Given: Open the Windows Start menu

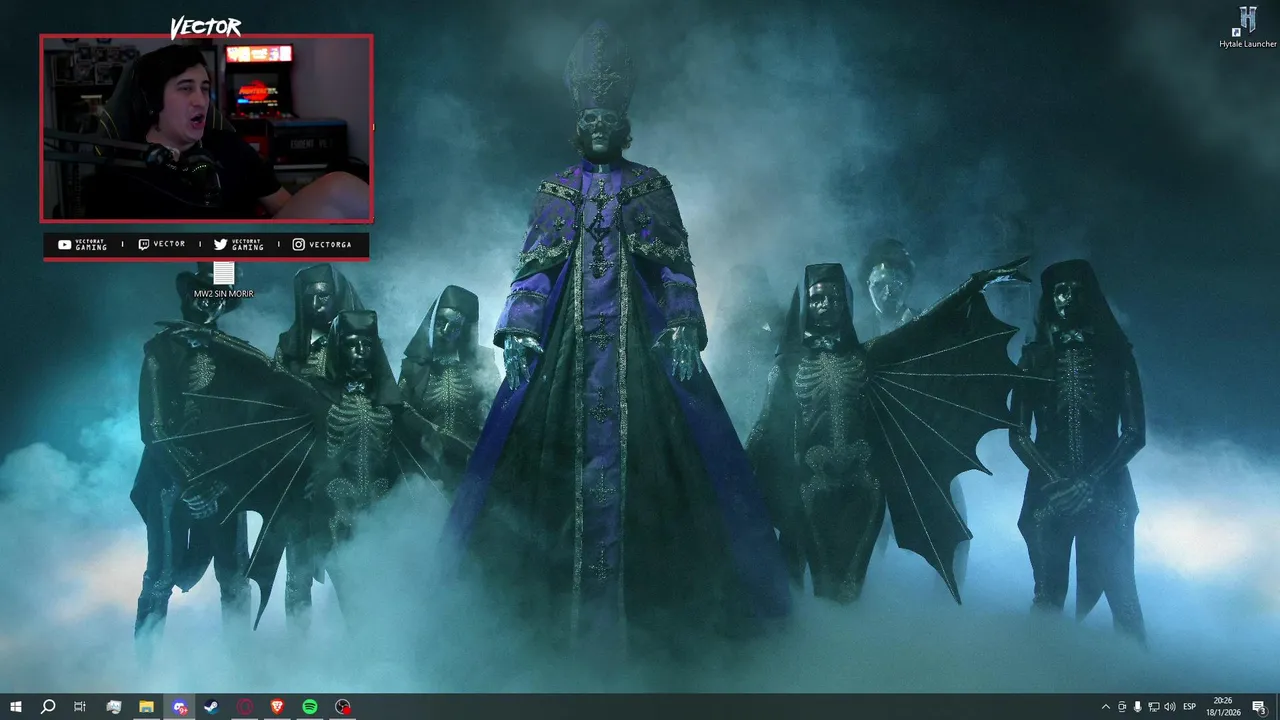Looking at the screenshot, I should [16, 707].
